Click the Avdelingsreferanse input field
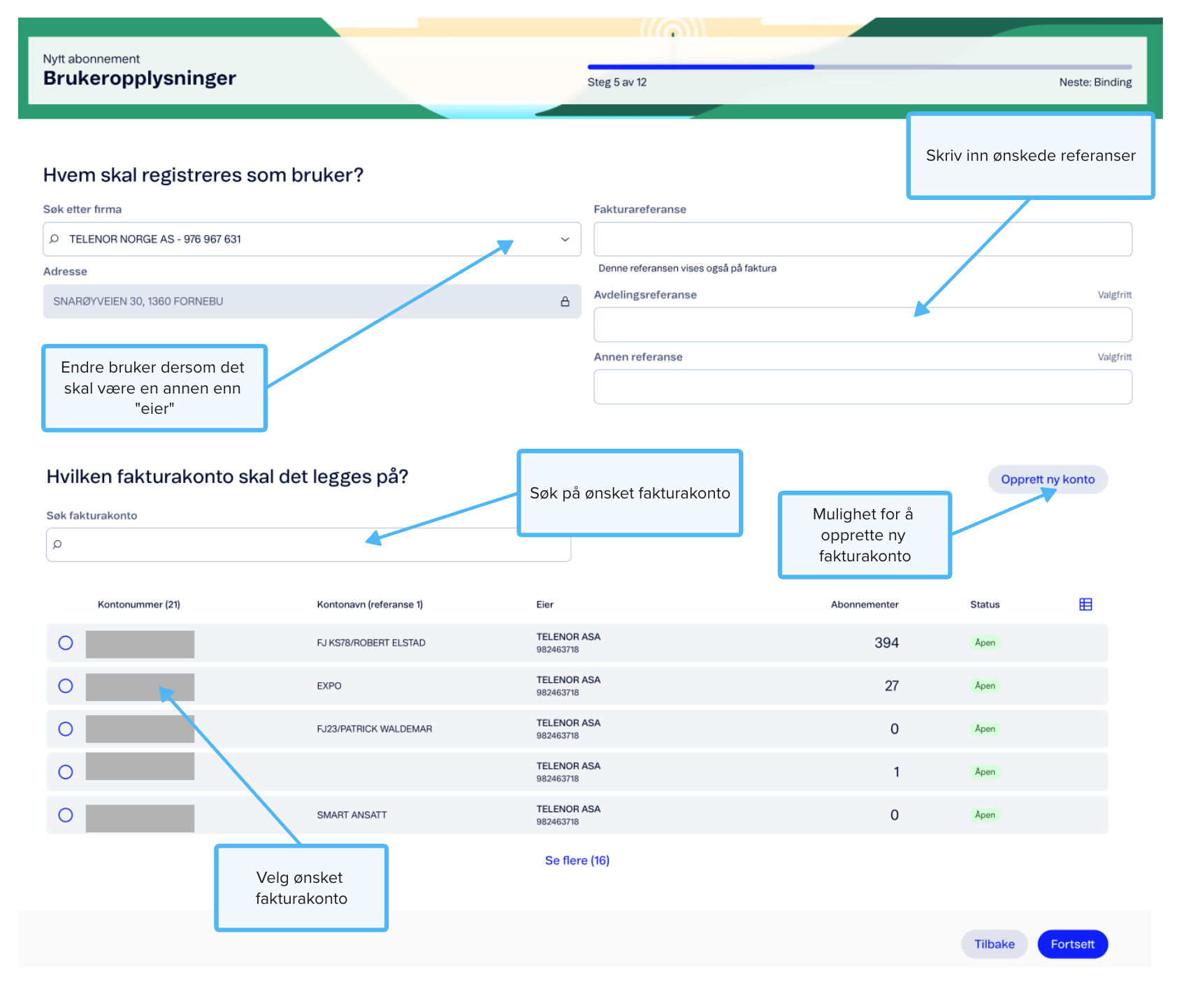This screenshot has height=1008, width=1184. pyautogui.click(x=862, y=325)
